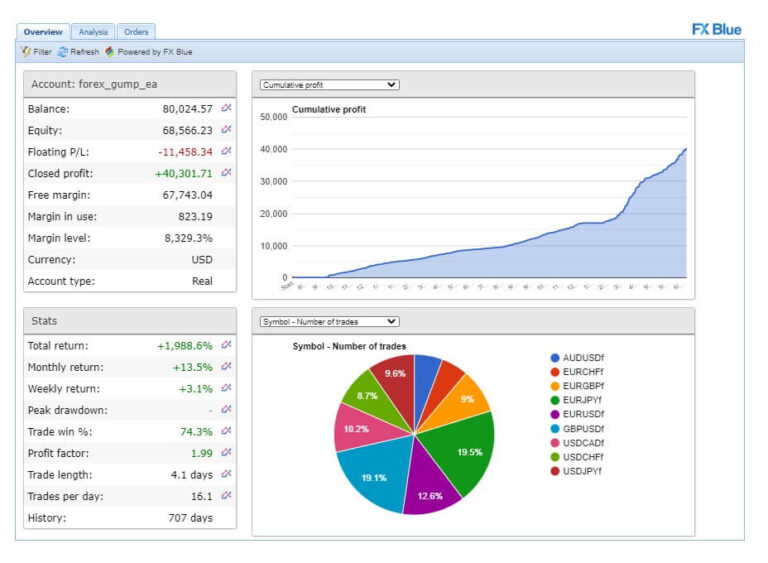Click the chart icon beside Equity
Screen dimensions: 768x563
(226, 129)
